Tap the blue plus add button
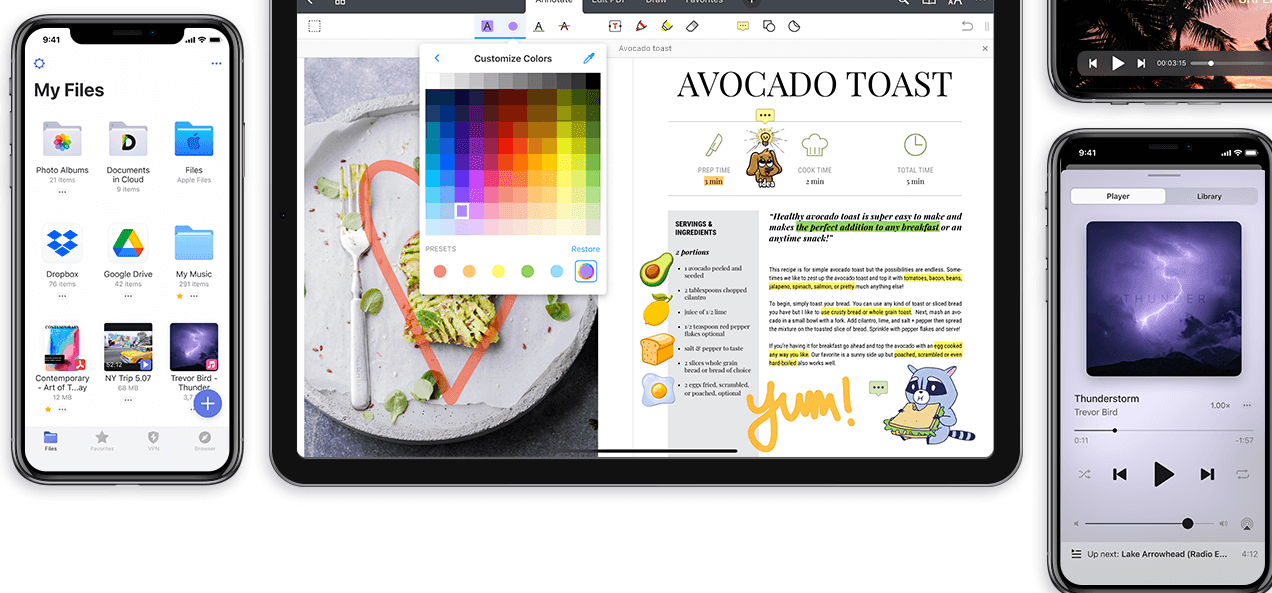The height and width of the screenshot is (593, 1272). pos(207,404)
